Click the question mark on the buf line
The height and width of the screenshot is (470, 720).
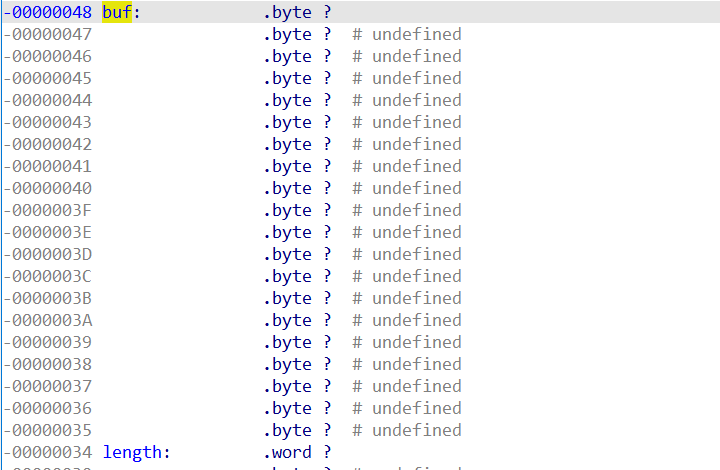(327, 13)
